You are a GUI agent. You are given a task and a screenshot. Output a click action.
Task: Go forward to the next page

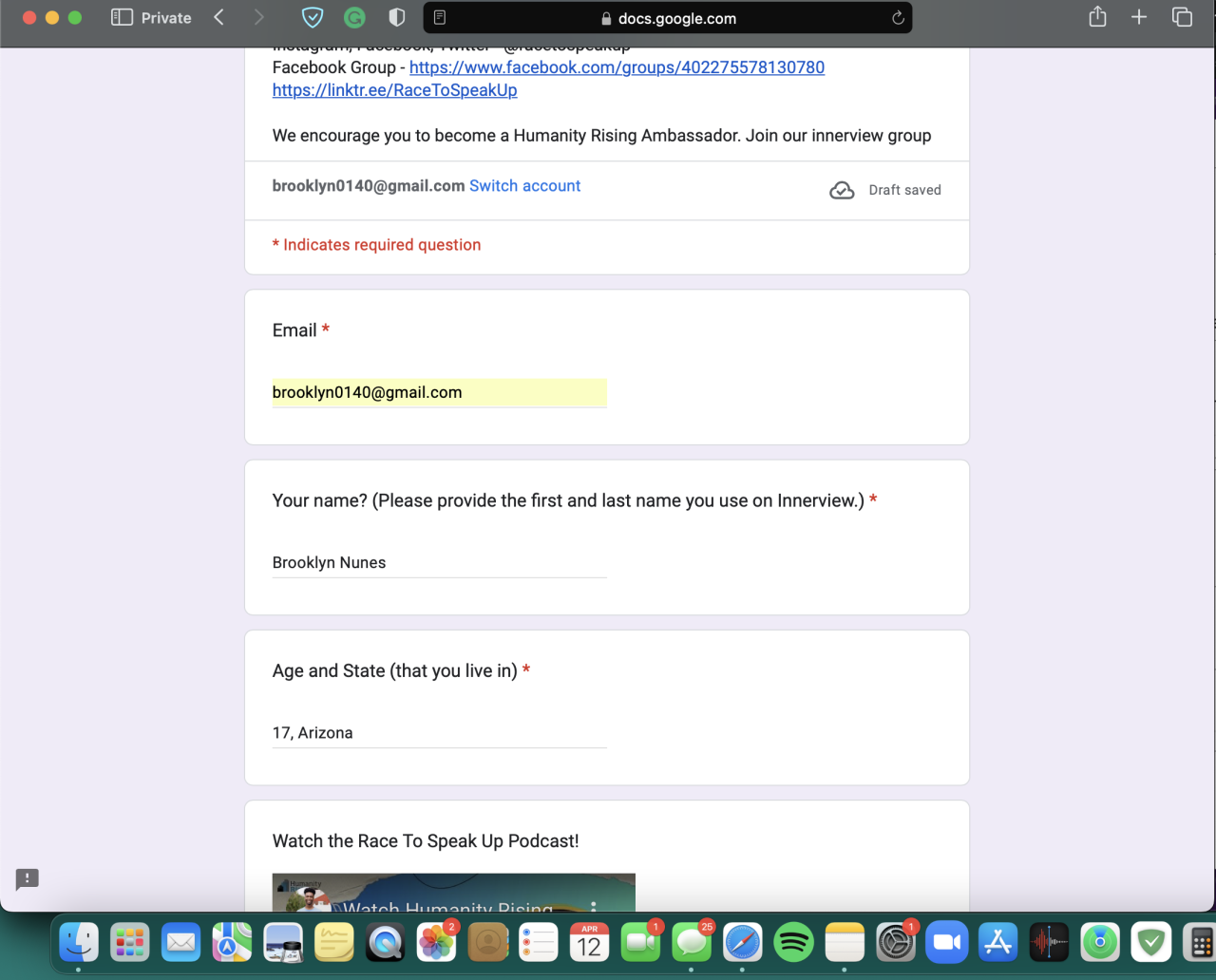259,17
